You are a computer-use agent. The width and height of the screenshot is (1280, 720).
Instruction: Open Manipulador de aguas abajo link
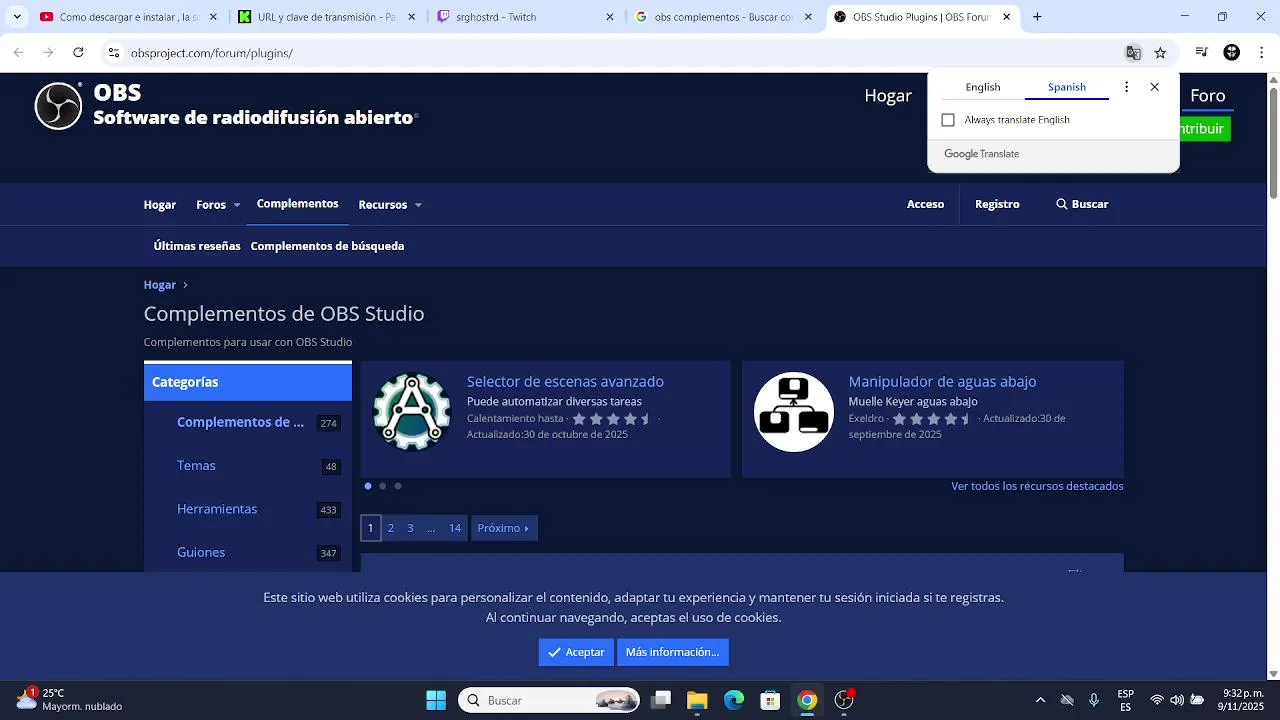[942, 382]
